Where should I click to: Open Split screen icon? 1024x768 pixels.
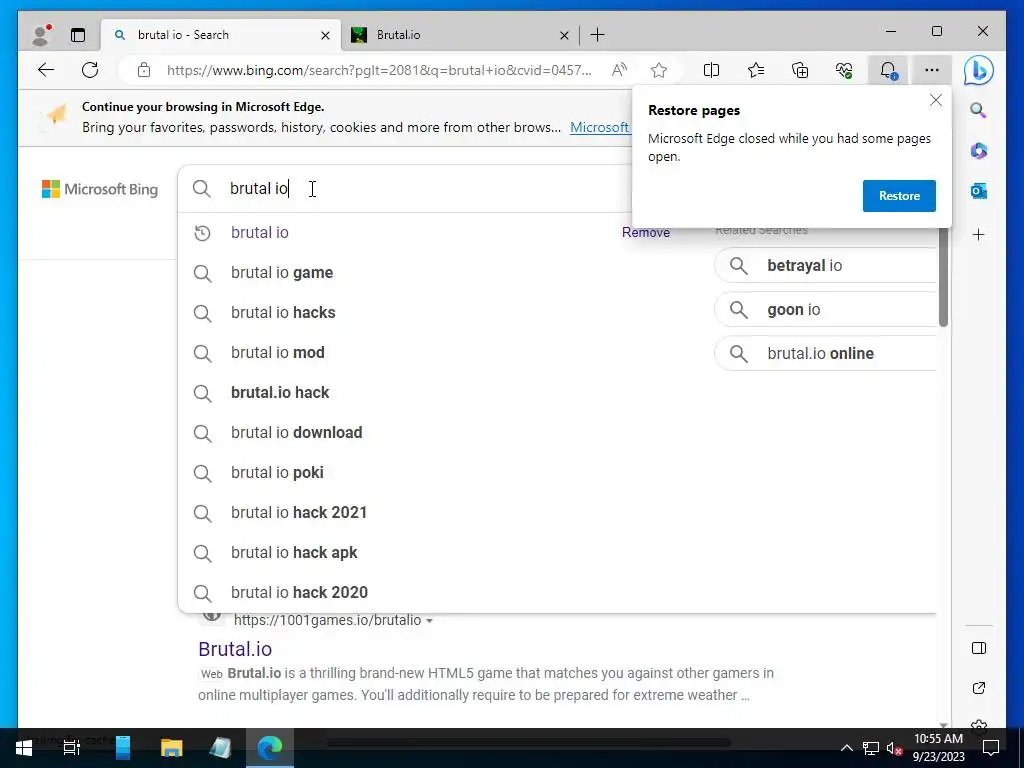(x=711, y=70)
